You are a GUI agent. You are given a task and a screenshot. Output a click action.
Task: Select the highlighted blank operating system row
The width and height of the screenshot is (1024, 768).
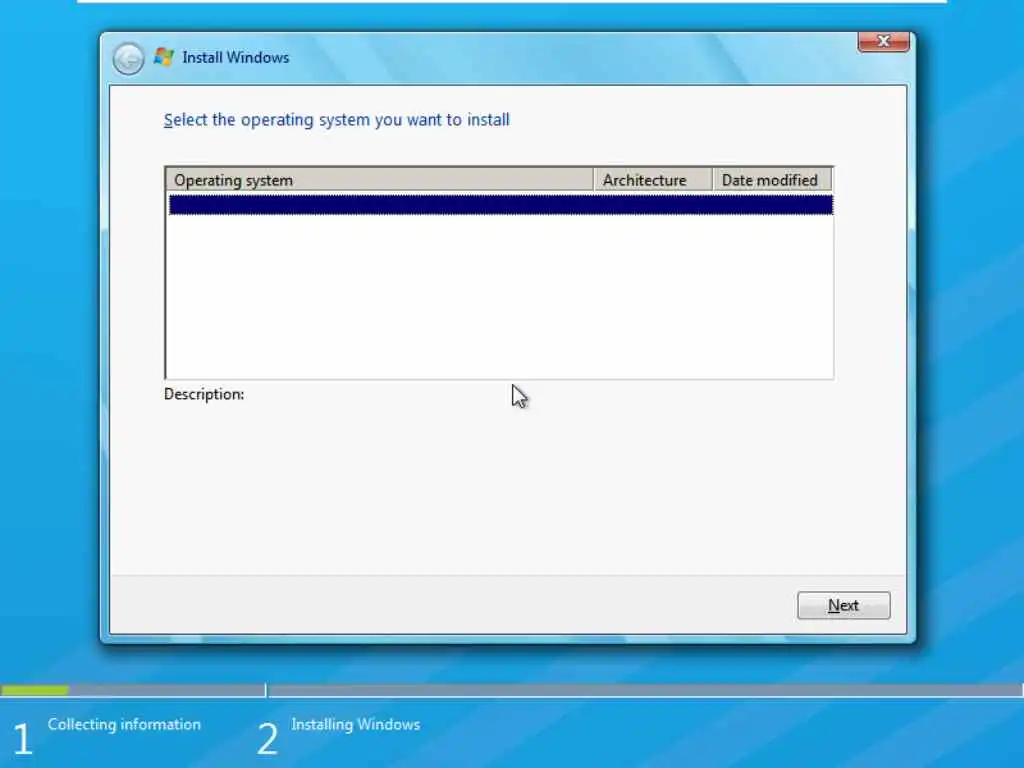(x=501, y=205)
